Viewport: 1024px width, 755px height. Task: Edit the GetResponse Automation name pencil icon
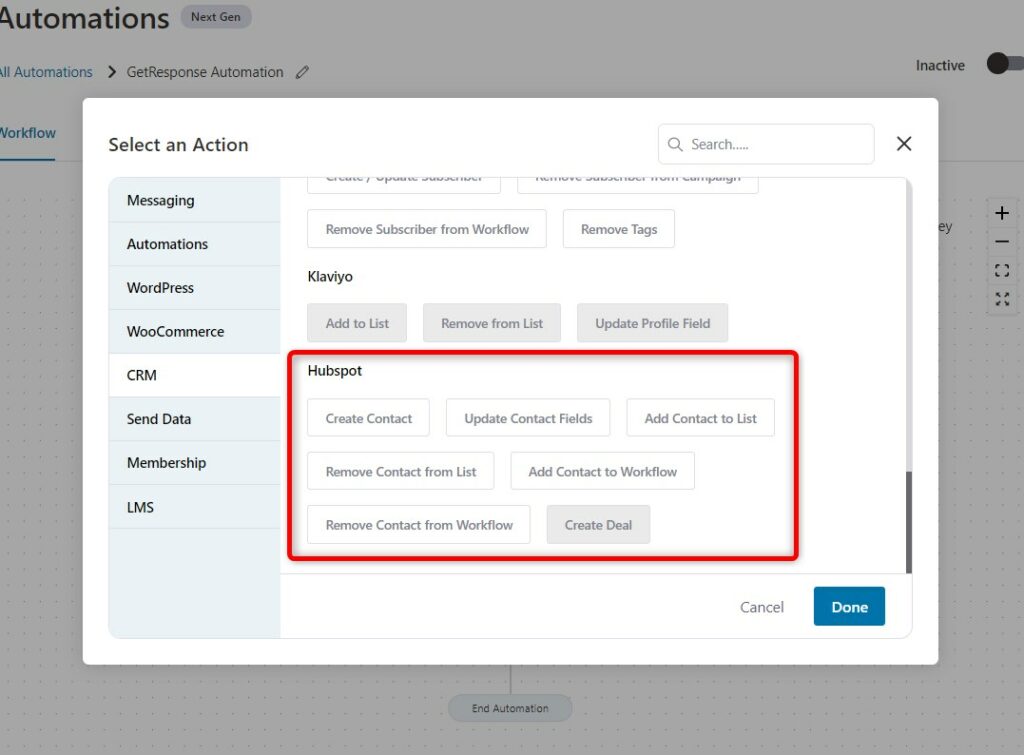302,72
